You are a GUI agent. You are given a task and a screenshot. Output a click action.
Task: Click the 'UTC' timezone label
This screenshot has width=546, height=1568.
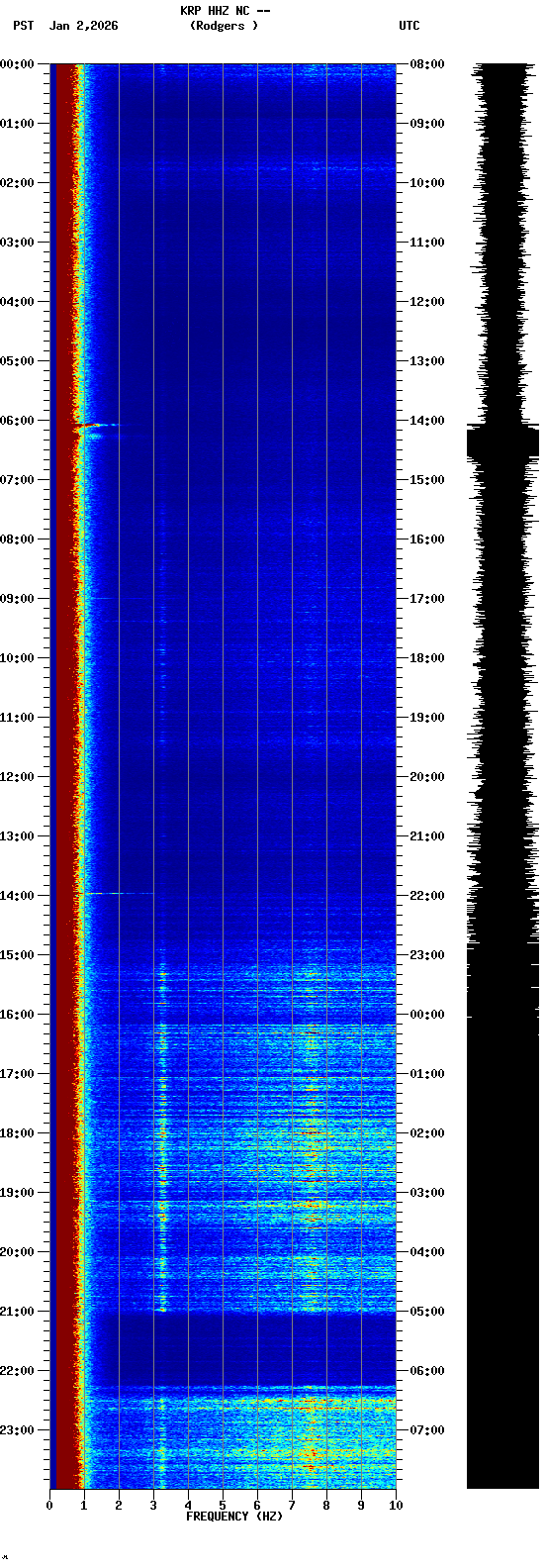click(x=409, y=26)
